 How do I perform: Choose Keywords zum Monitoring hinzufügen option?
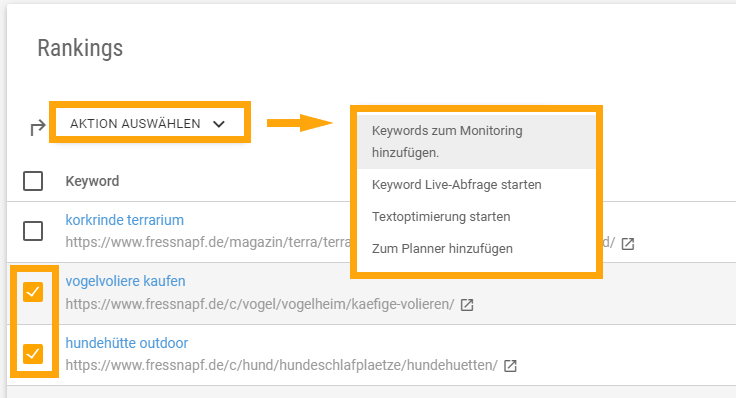(476, 141)
